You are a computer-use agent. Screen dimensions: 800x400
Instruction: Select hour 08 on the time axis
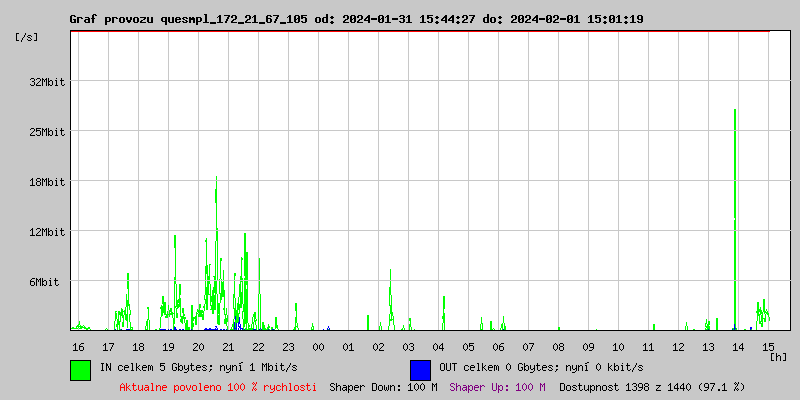click(558, 347)
